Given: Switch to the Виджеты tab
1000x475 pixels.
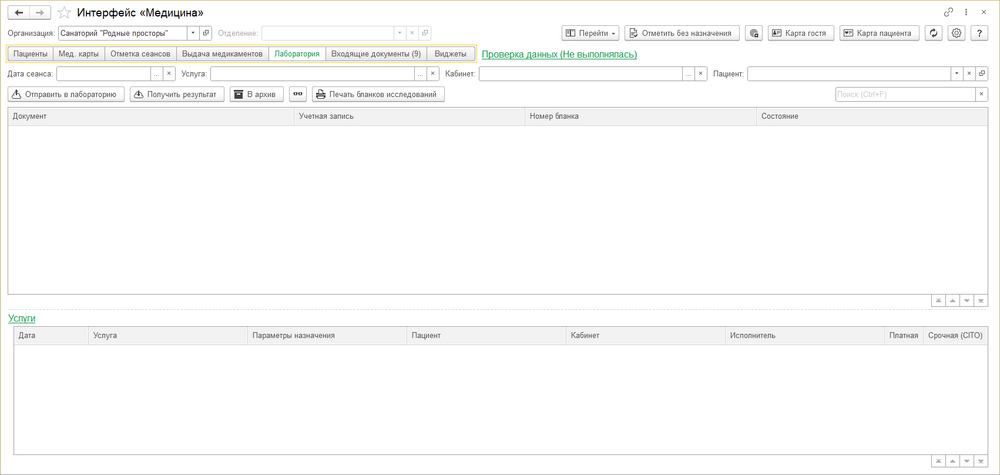Looking at the screenshot, I should [x=450, y=54].
